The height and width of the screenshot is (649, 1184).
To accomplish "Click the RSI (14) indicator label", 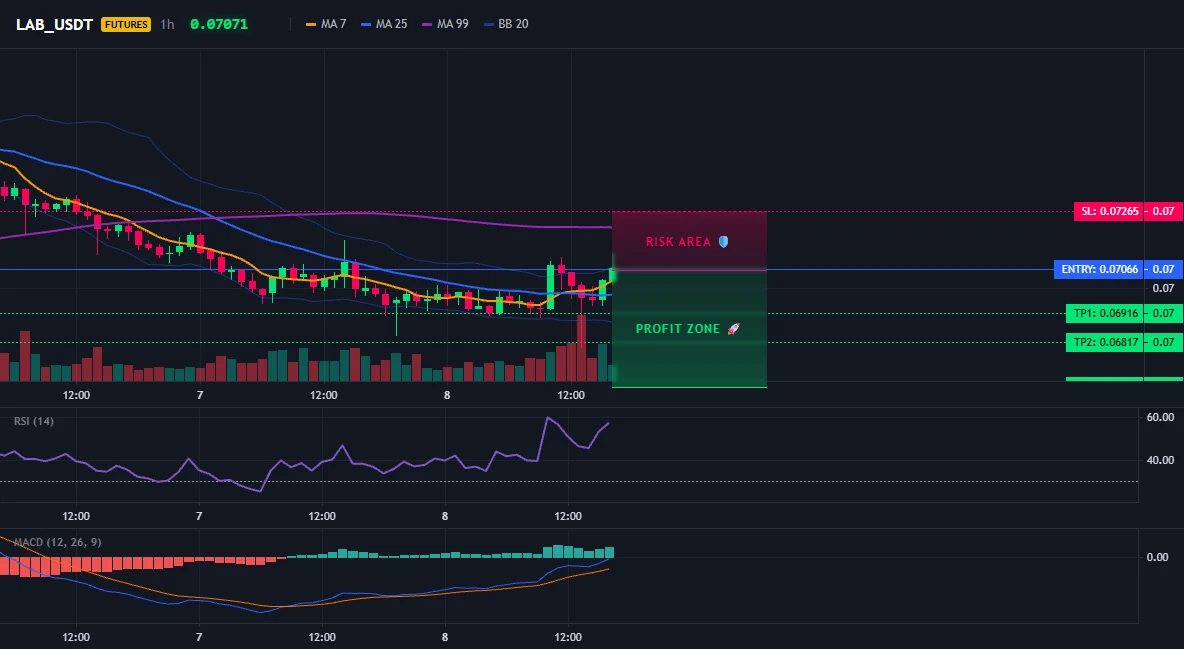I will tap(34, 421).
